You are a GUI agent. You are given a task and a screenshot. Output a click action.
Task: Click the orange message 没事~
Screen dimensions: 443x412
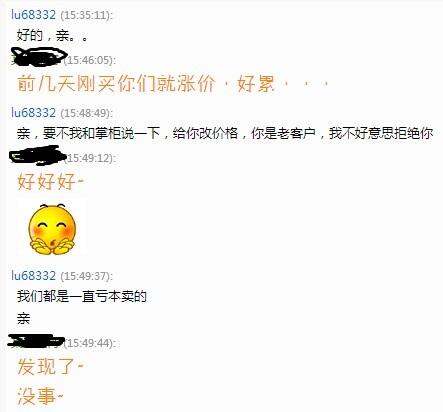click(x=40, y=396)
